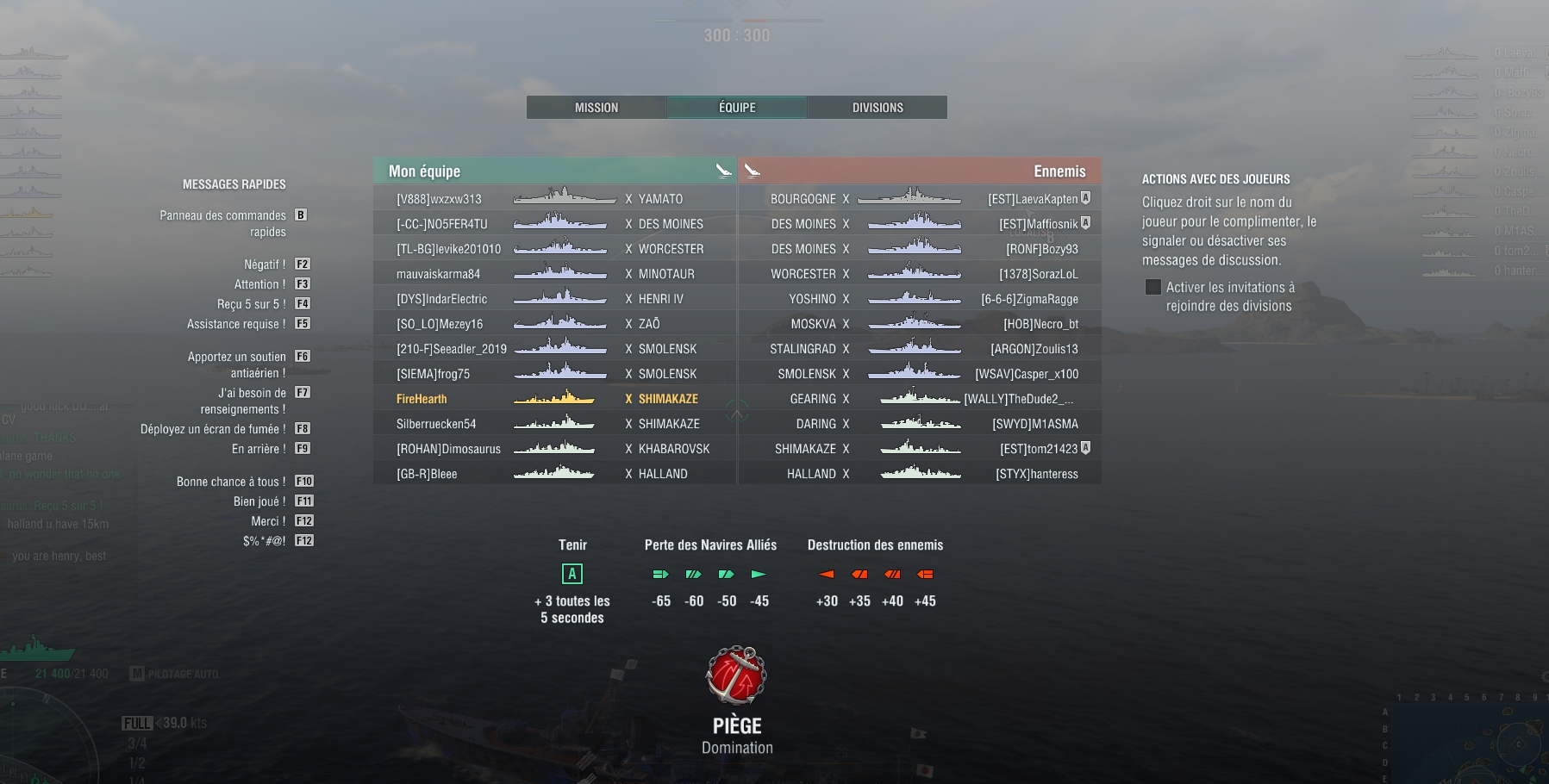1549x784 pixels.
Task: Select the ÉQUIPE tab
Action: pyautogui.click(x=737, y=108)
